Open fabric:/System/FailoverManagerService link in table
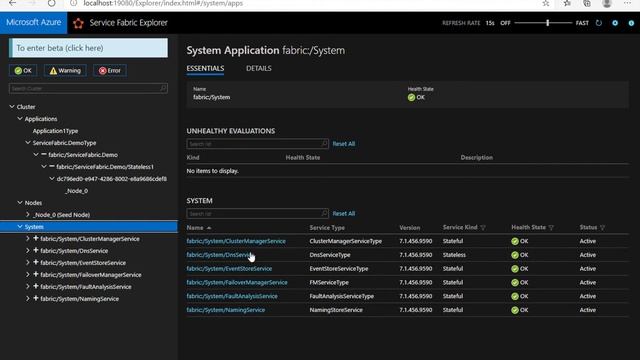The height and width of the screenshot is (360, 640). pyautogui.click(x=237, y=282)
